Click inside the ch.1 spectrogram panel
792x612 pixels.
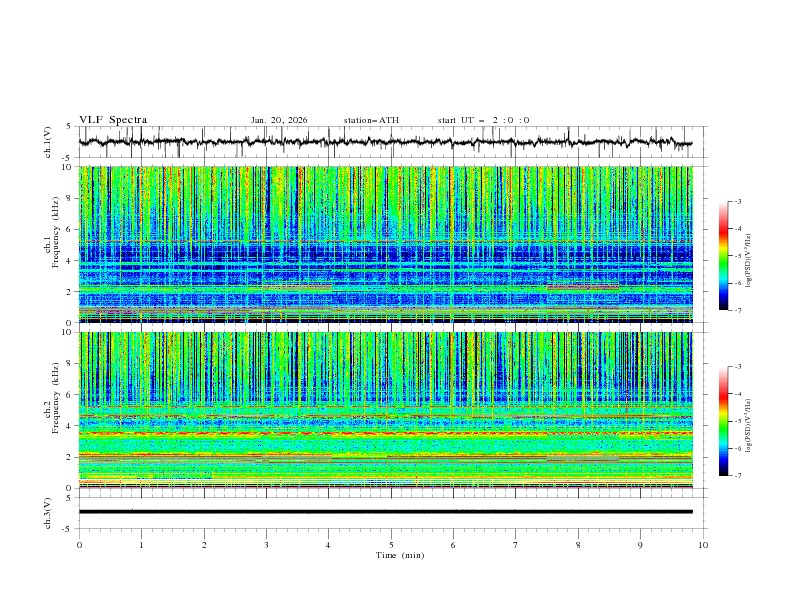(390, 244)
